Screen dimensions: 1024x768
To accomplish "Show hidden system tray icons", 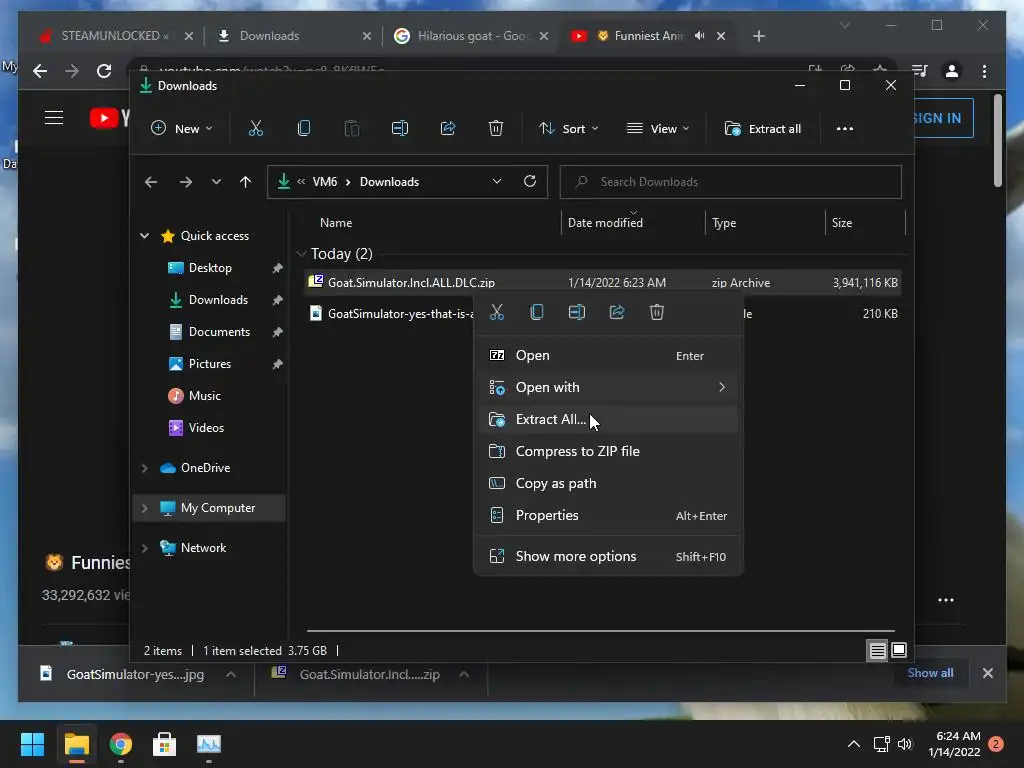I will click(x=854, y=744).
